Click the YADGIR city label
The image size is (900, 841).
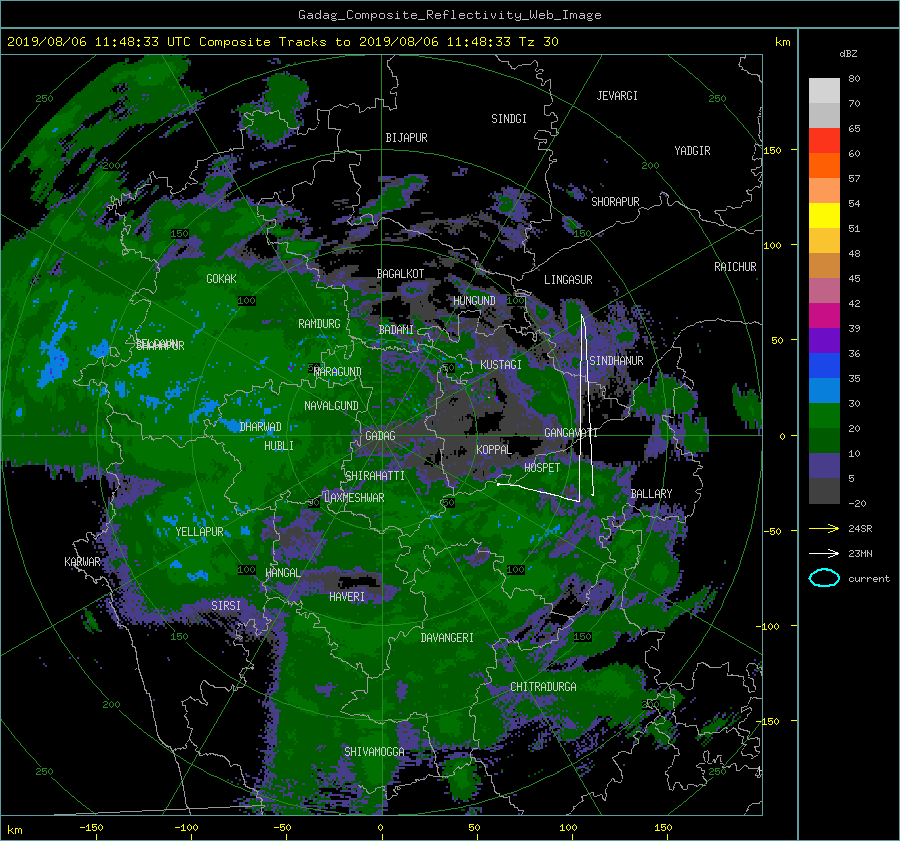pyautogui.click(x=692, y=151)
